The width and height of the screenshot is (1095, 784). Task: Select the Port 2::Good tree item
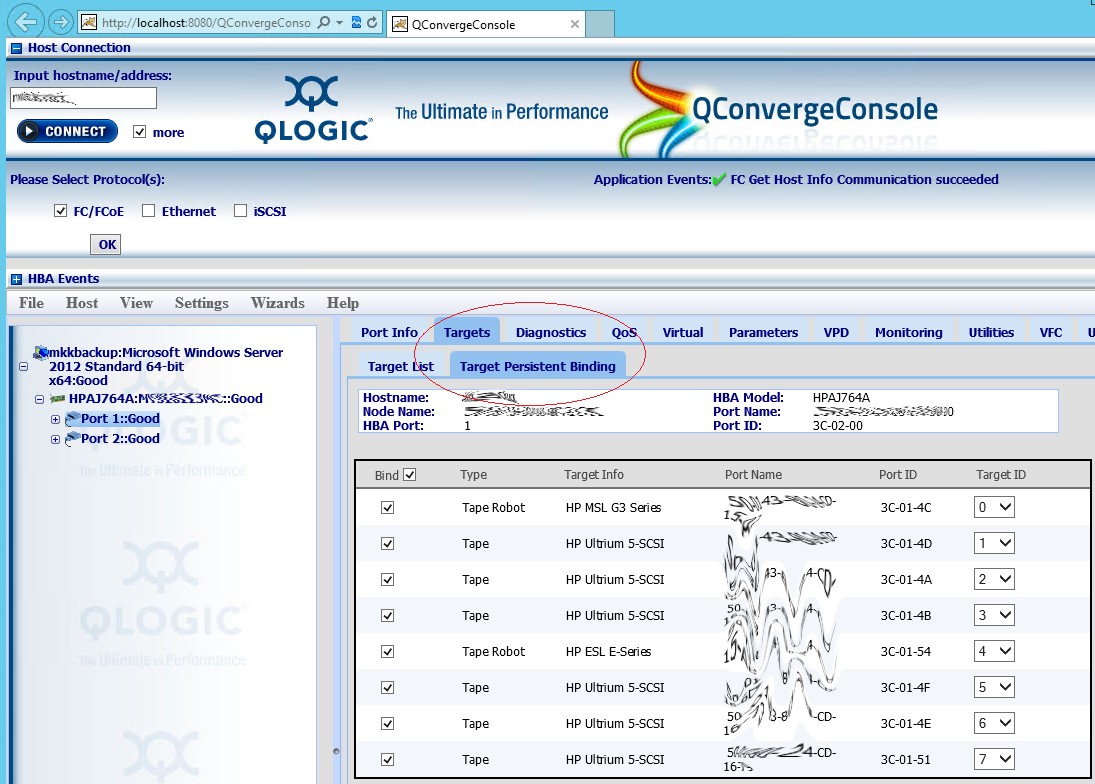point(120,439)
